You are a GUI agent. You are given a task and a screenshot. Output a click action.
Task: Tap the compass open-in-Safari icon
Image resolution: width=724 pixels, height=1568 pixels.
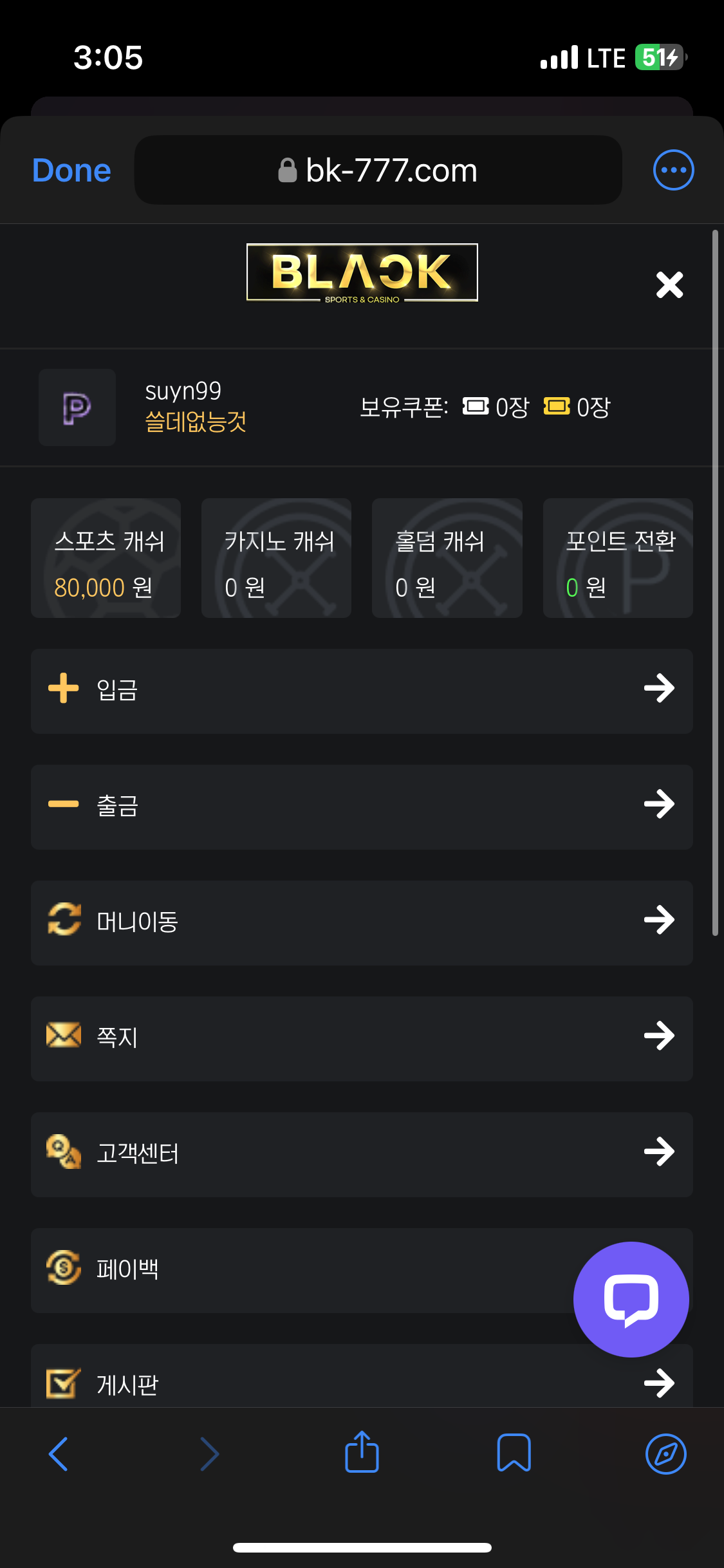pos(665,1453)
